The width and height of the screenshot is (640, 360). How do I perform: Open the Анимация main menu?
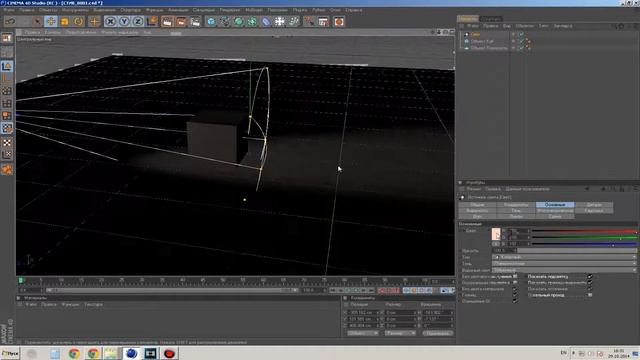178,10
